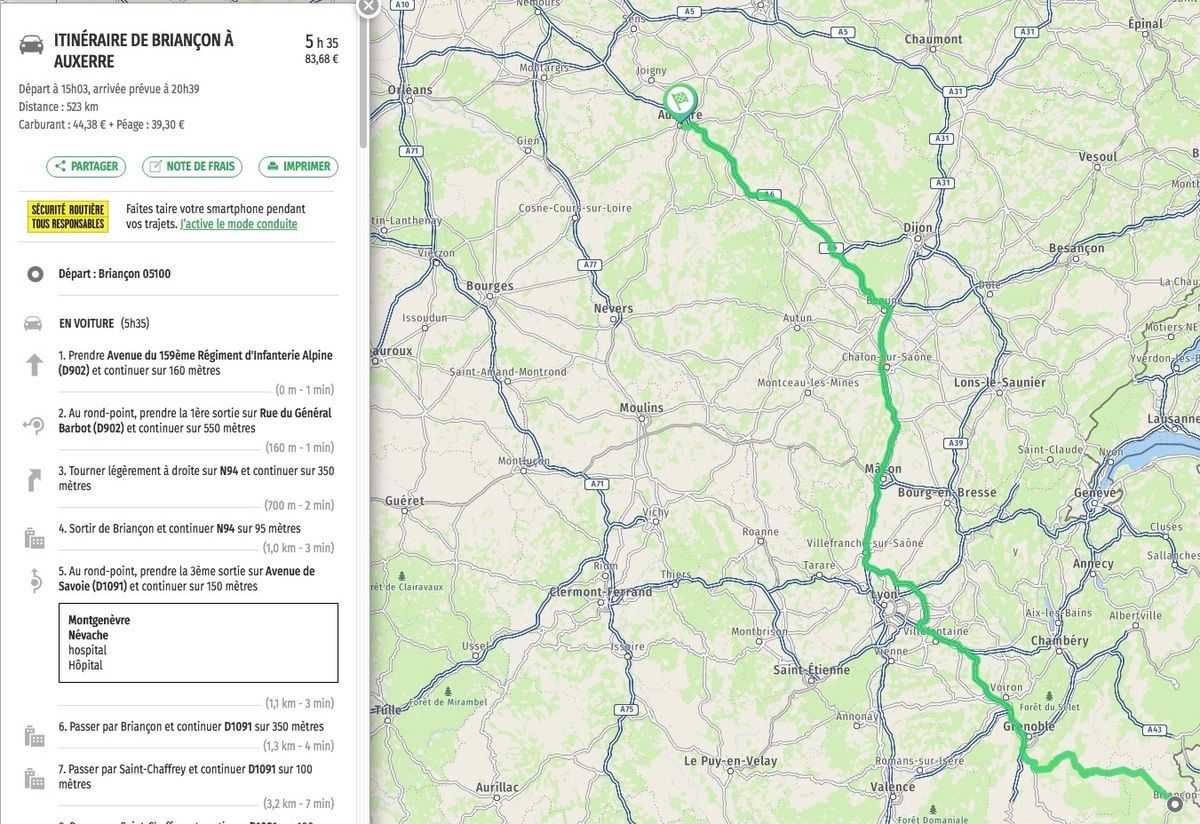Click the car icon beside the itinerary title

[32, 45]
